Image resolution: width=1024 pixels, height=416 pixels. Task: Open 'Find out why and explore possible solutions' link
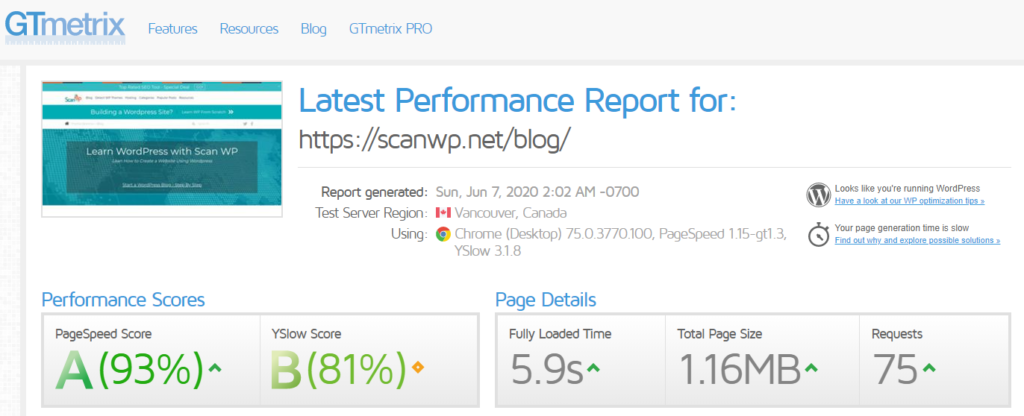[918, 240]
